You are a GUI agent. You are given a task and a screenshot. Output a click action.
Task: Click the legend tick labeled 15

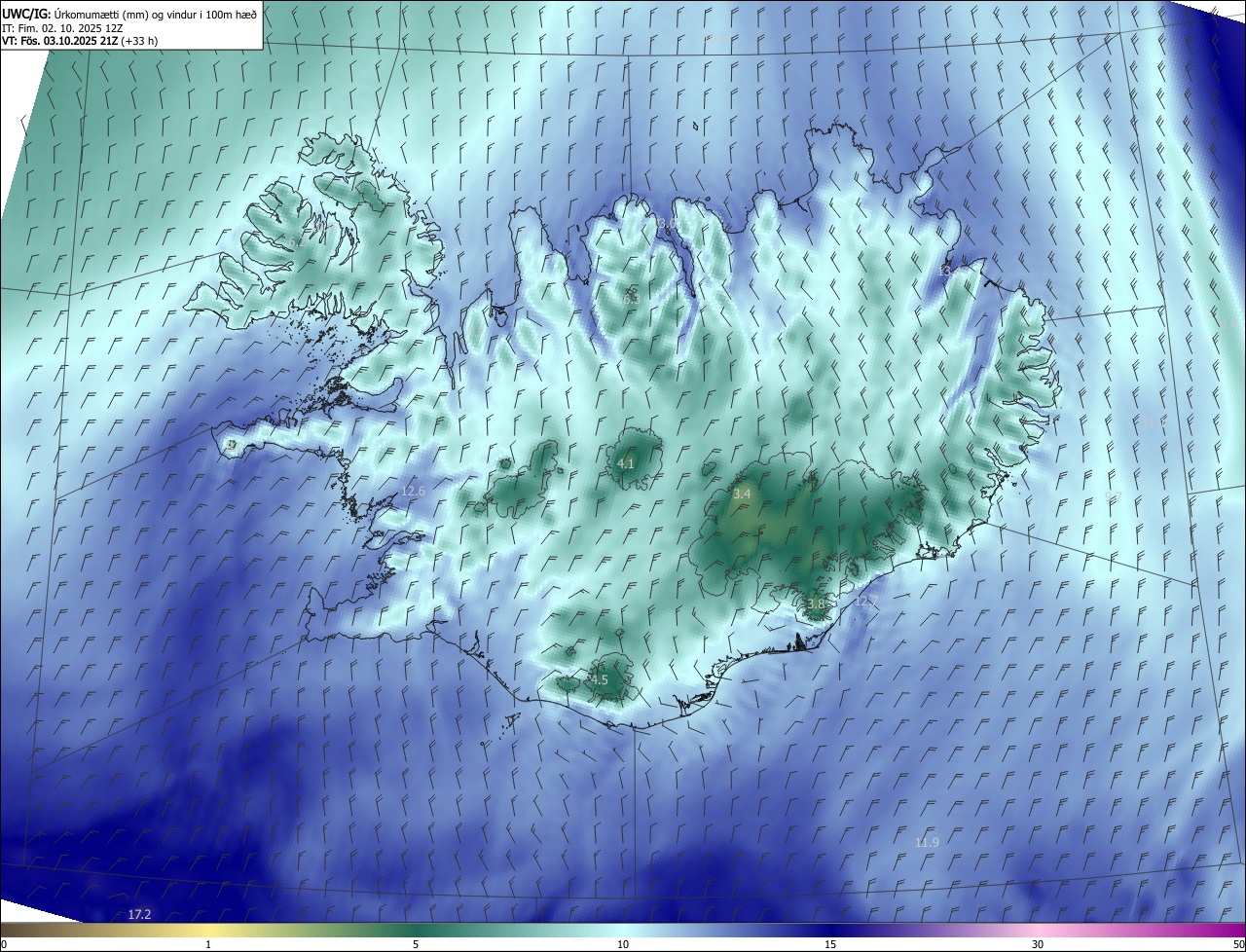click(830, 944)
